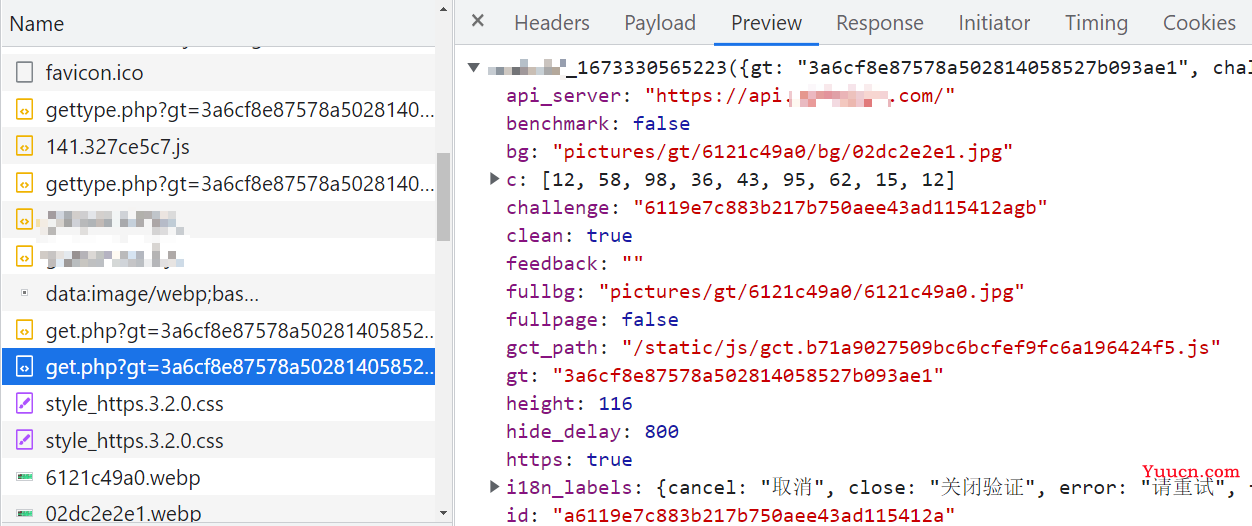Collapse the root JSON response object
The image size is (1252, 526).
click(474, 68)
